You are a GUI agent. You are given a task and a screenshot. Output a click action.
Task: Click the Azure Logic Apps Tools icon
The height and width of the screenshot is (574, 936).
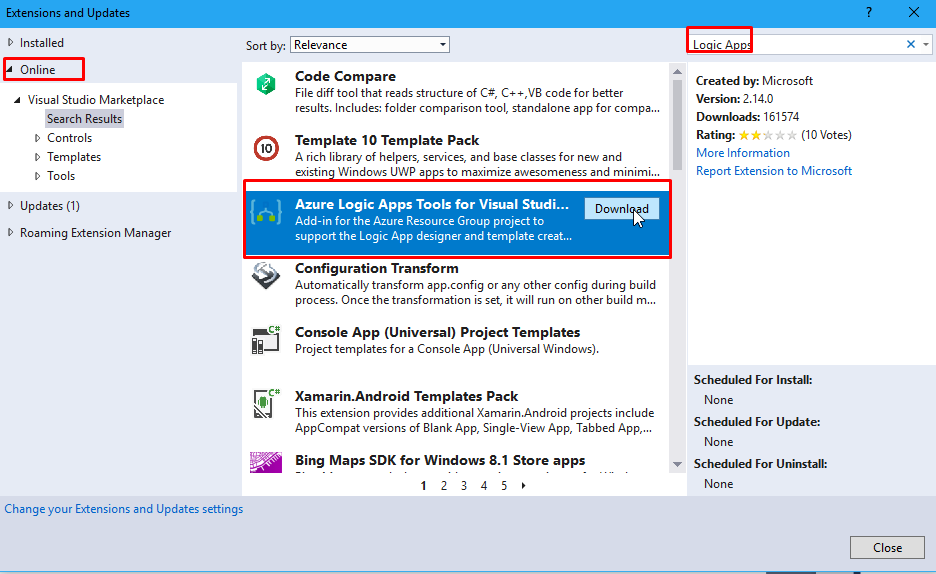point(266,212)
